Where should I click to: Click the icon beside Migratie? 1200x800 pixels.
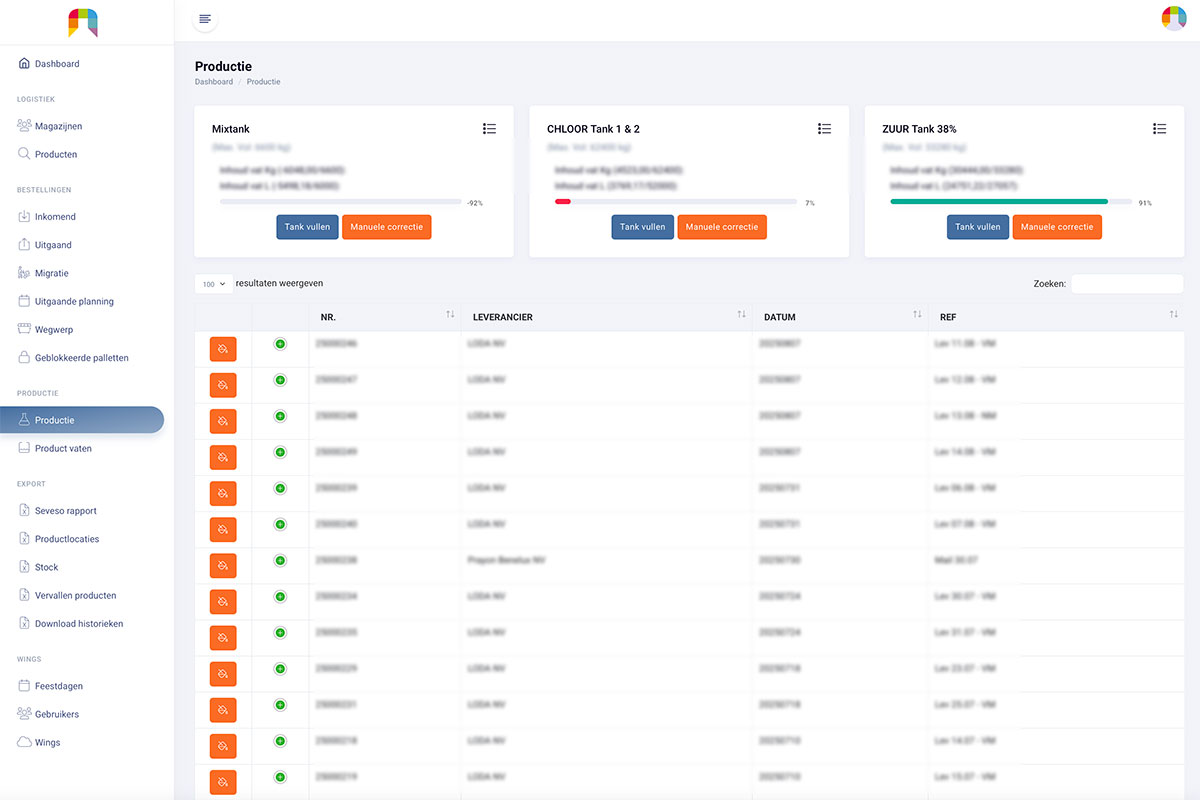point(24,273)
